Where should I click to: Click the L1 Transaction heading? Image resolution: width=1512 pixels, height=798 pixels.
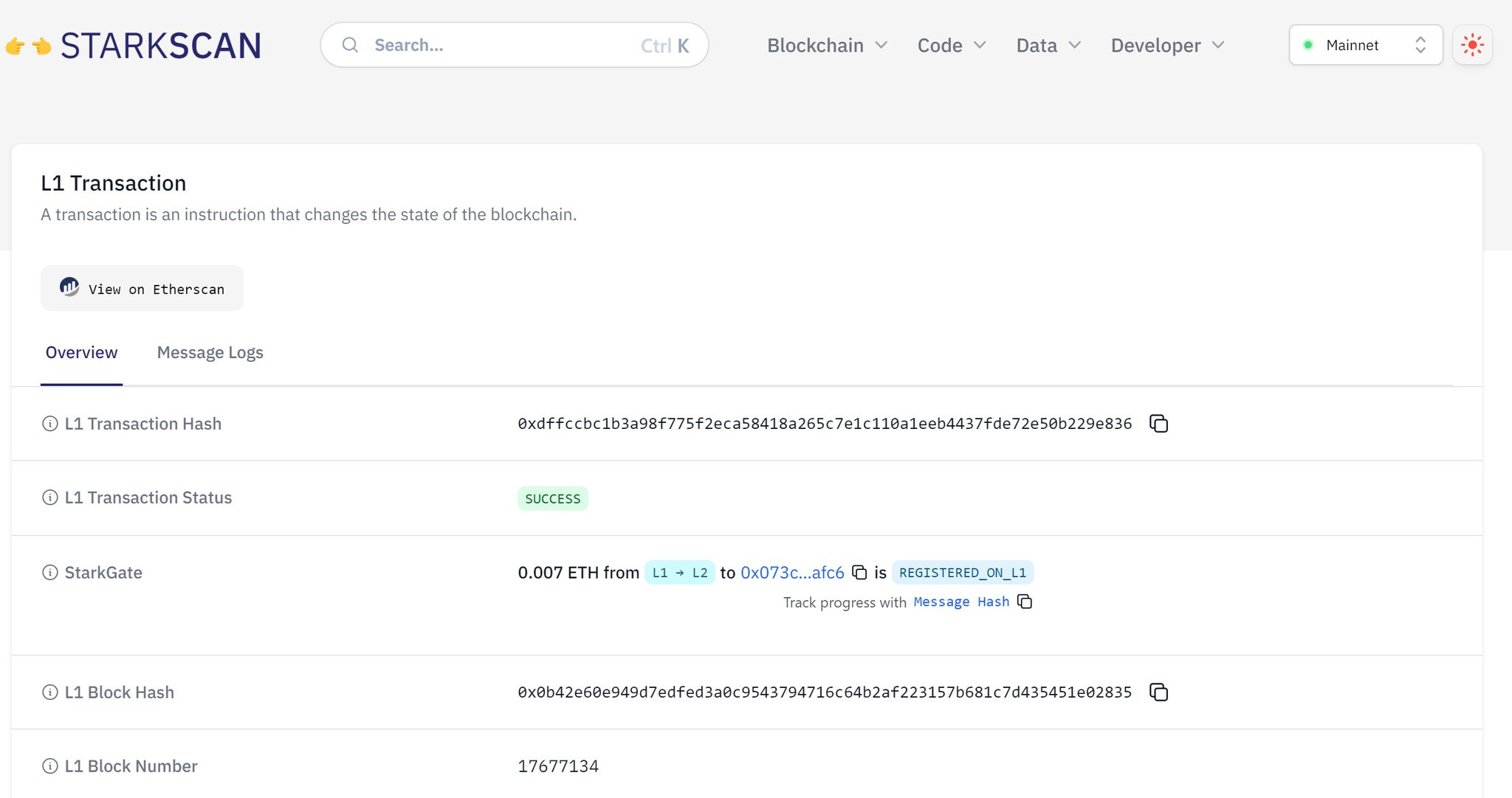point(114,183)
